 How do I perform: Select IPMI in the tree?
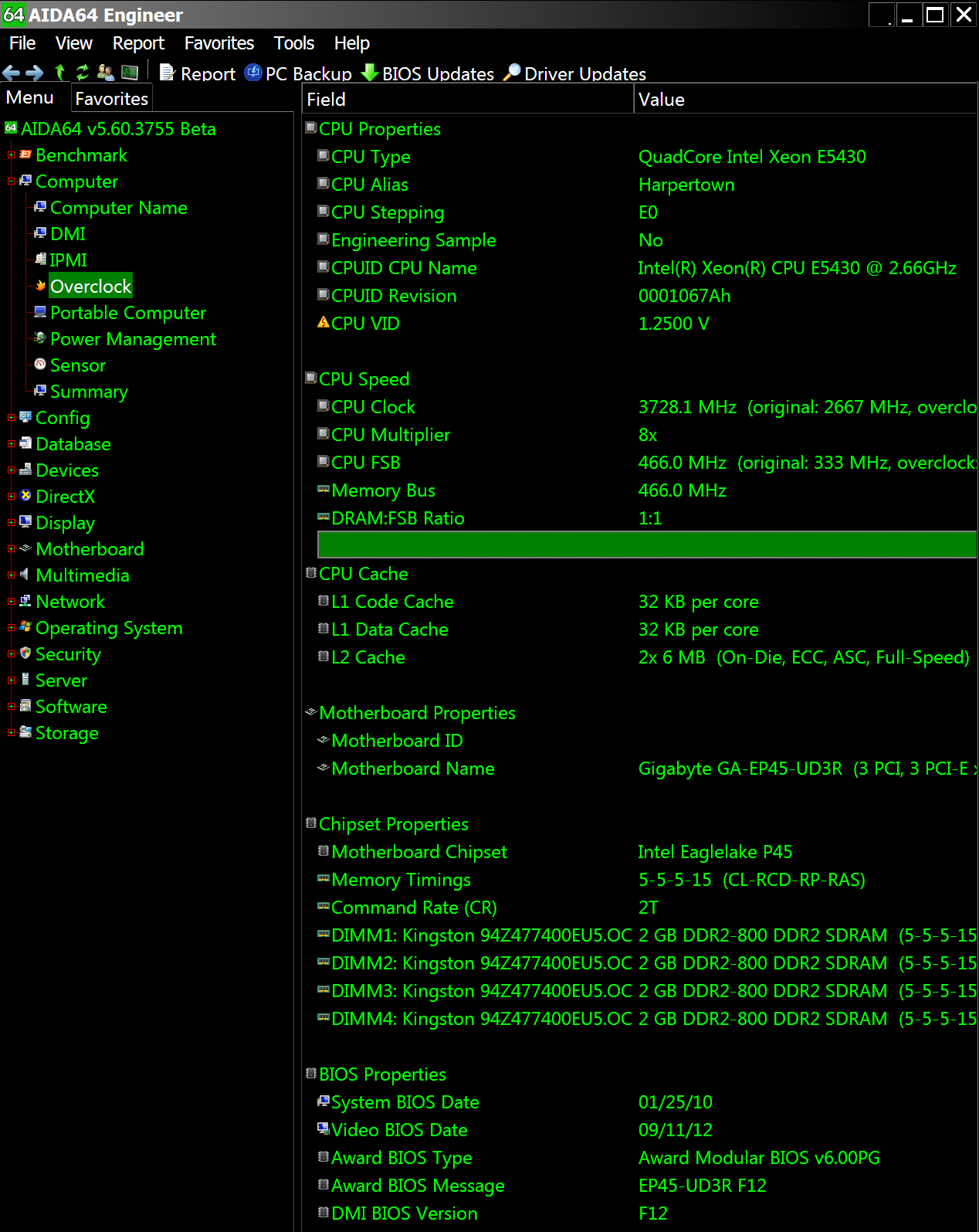(69, 260)
